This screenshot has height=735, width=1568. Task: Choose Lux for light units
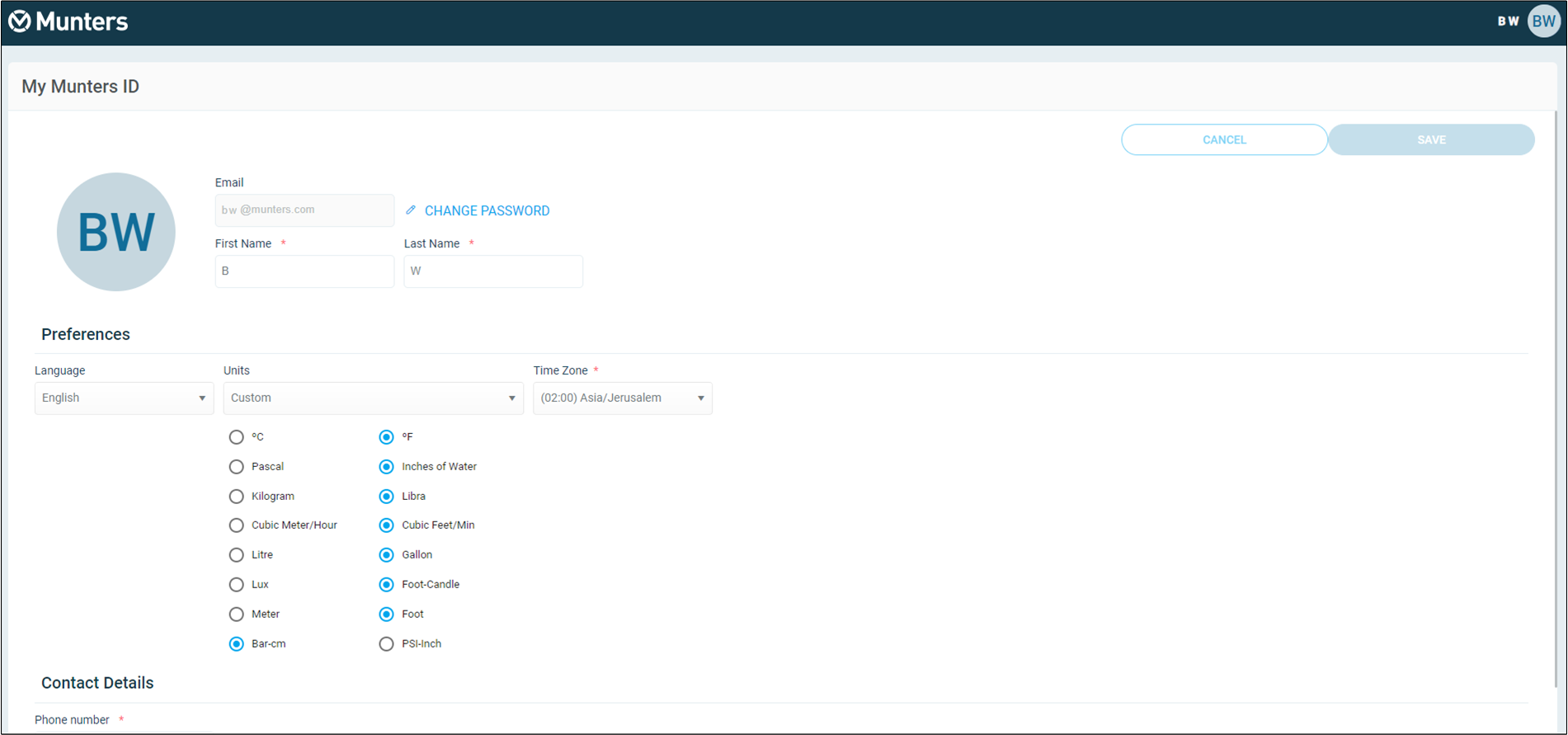click(x=237, y=585)
